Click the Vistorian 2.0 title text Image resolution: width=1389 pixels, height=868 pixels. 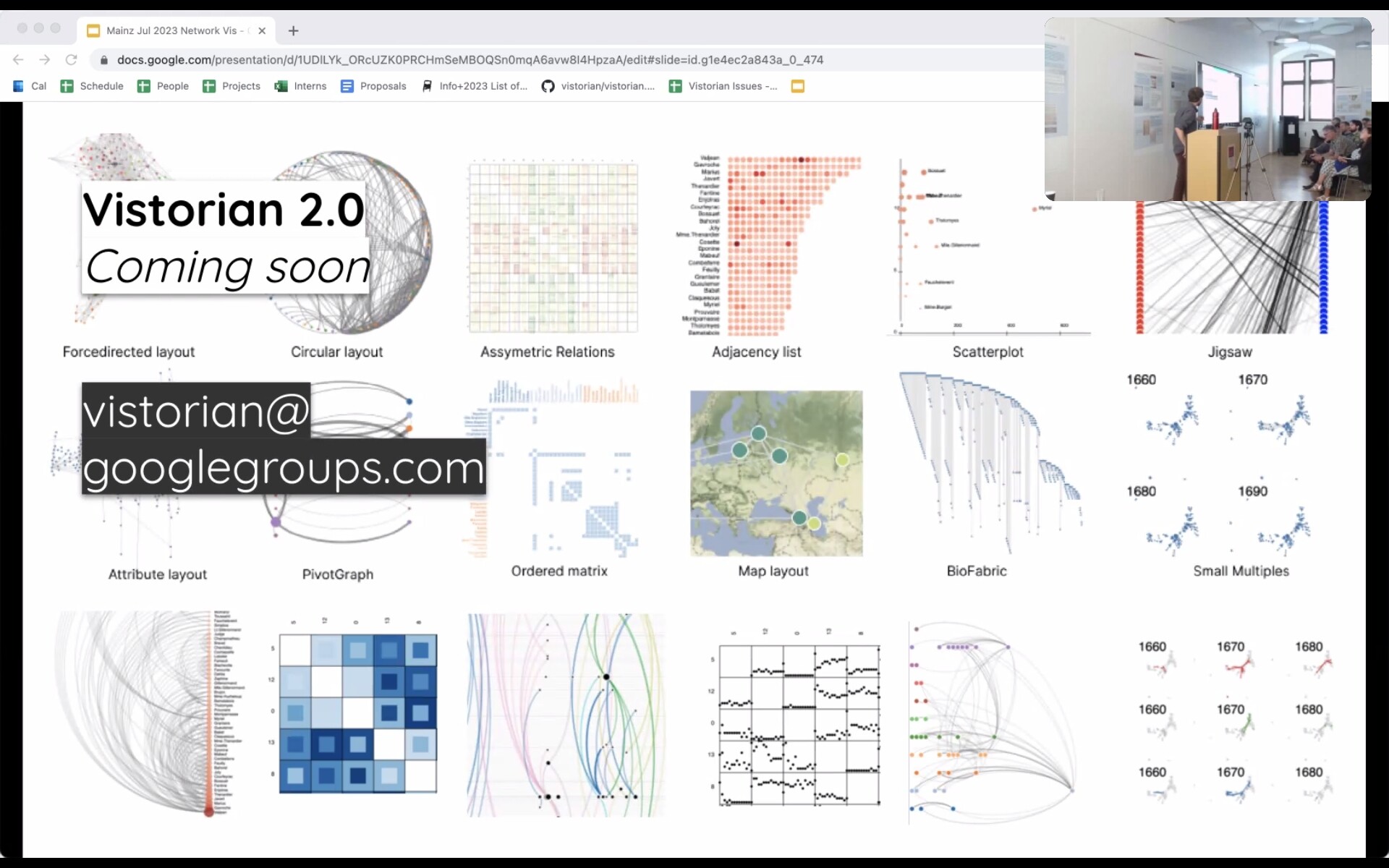224,210
